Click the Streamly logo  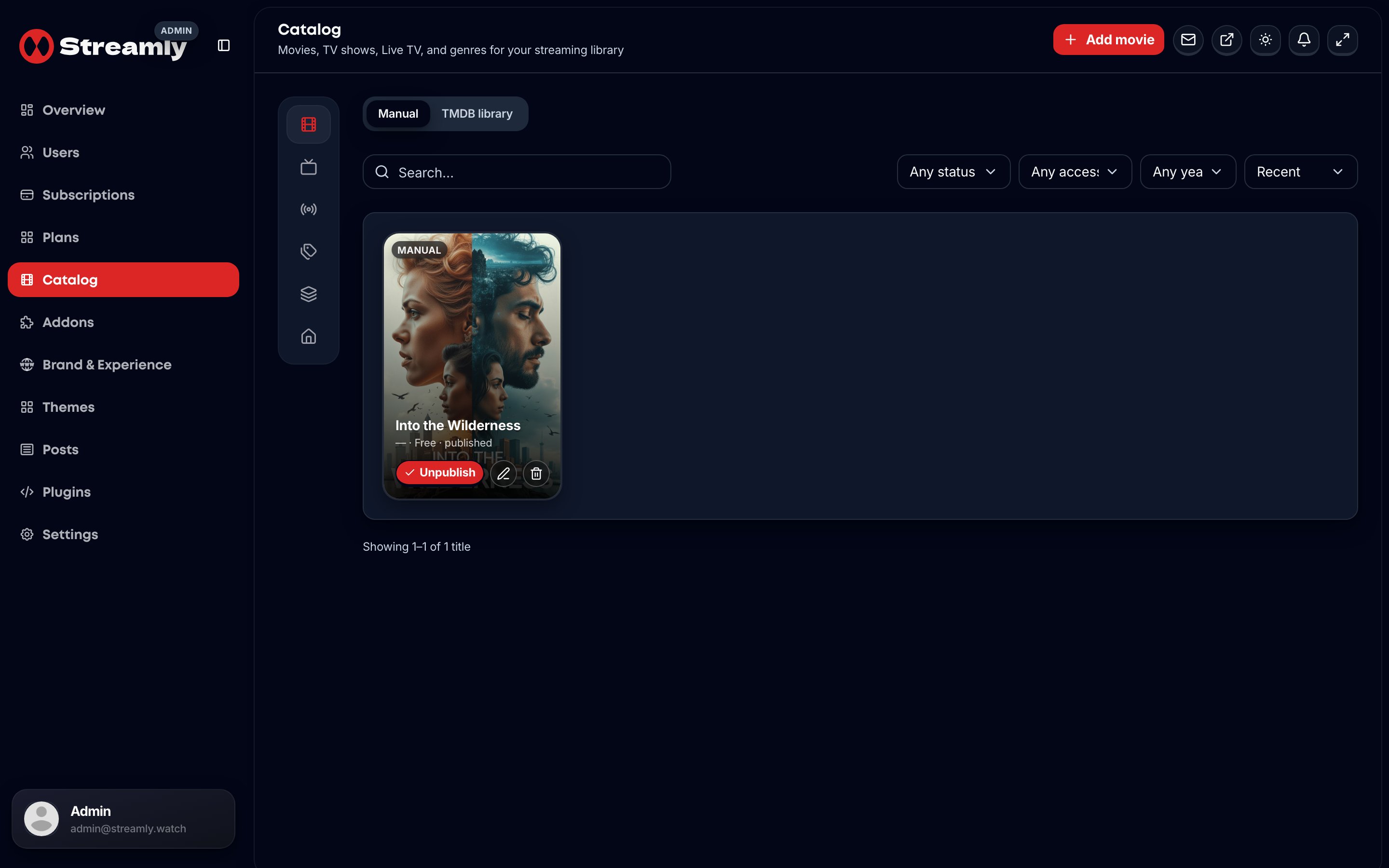click(103, 46)
